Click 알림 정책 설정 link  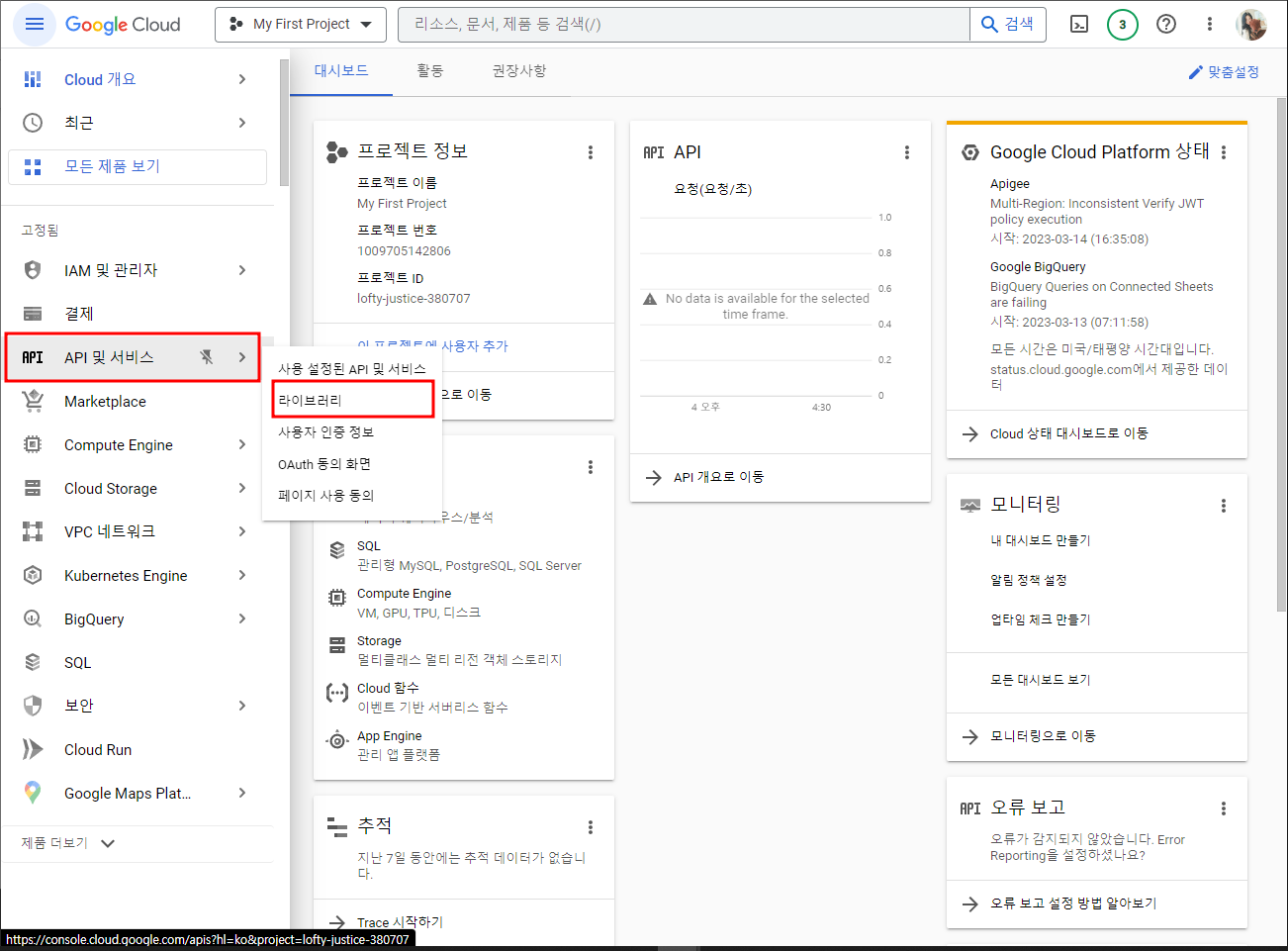(1029, 580)
